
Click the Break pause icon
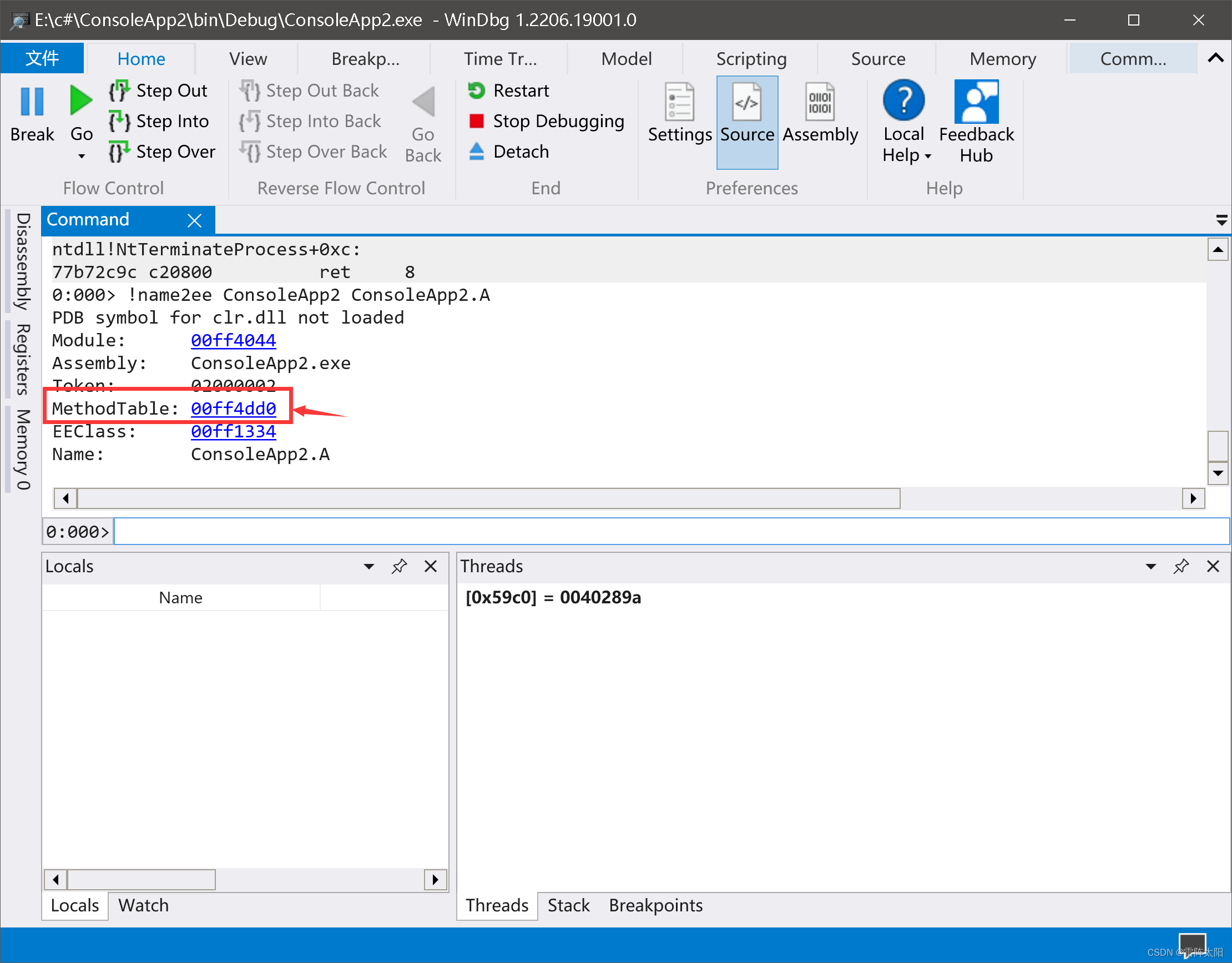pyautogui.click(x=32, y=102)
